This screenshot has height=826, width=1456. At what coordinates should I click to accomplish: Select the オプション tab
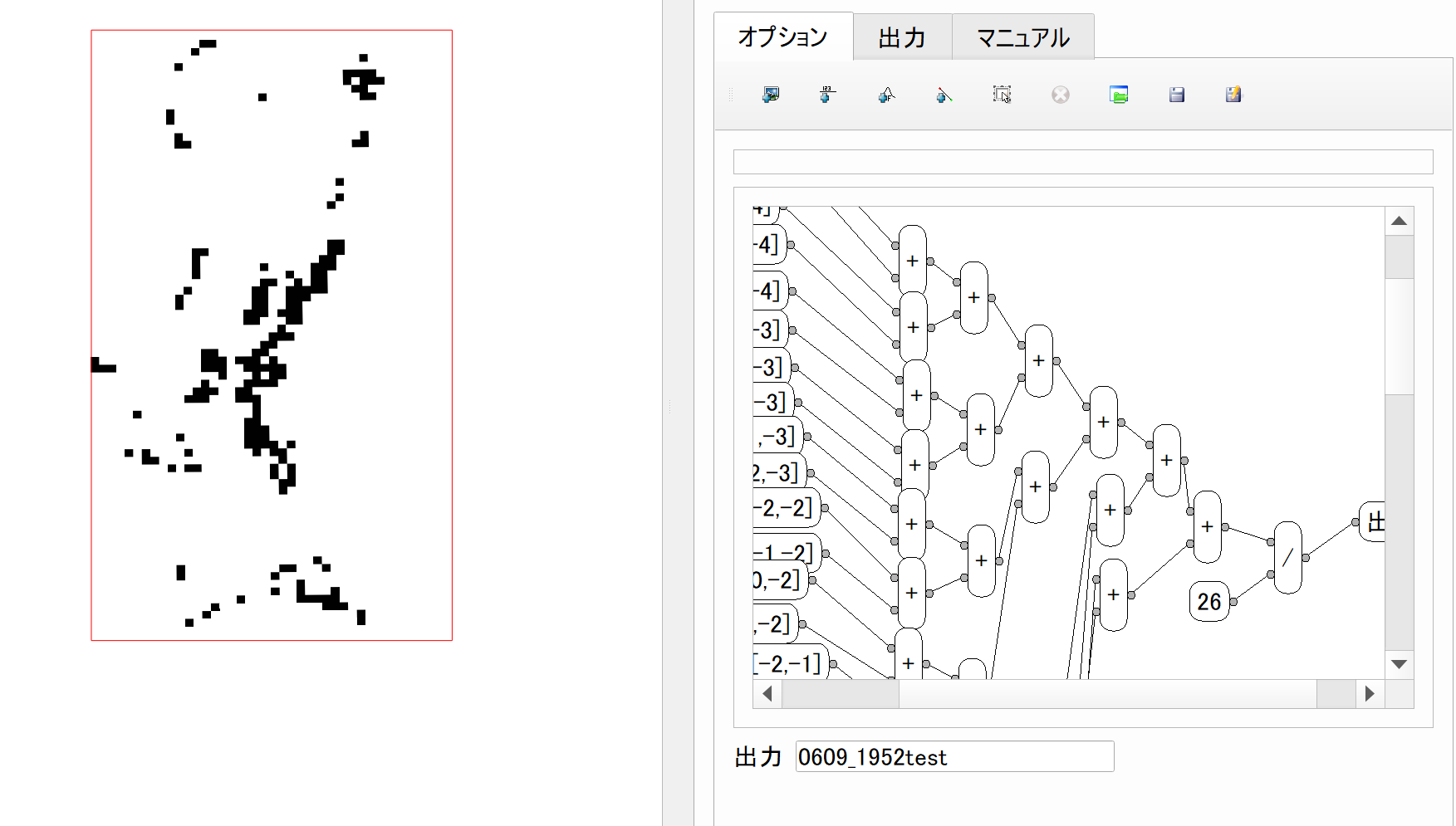[782, 37]
